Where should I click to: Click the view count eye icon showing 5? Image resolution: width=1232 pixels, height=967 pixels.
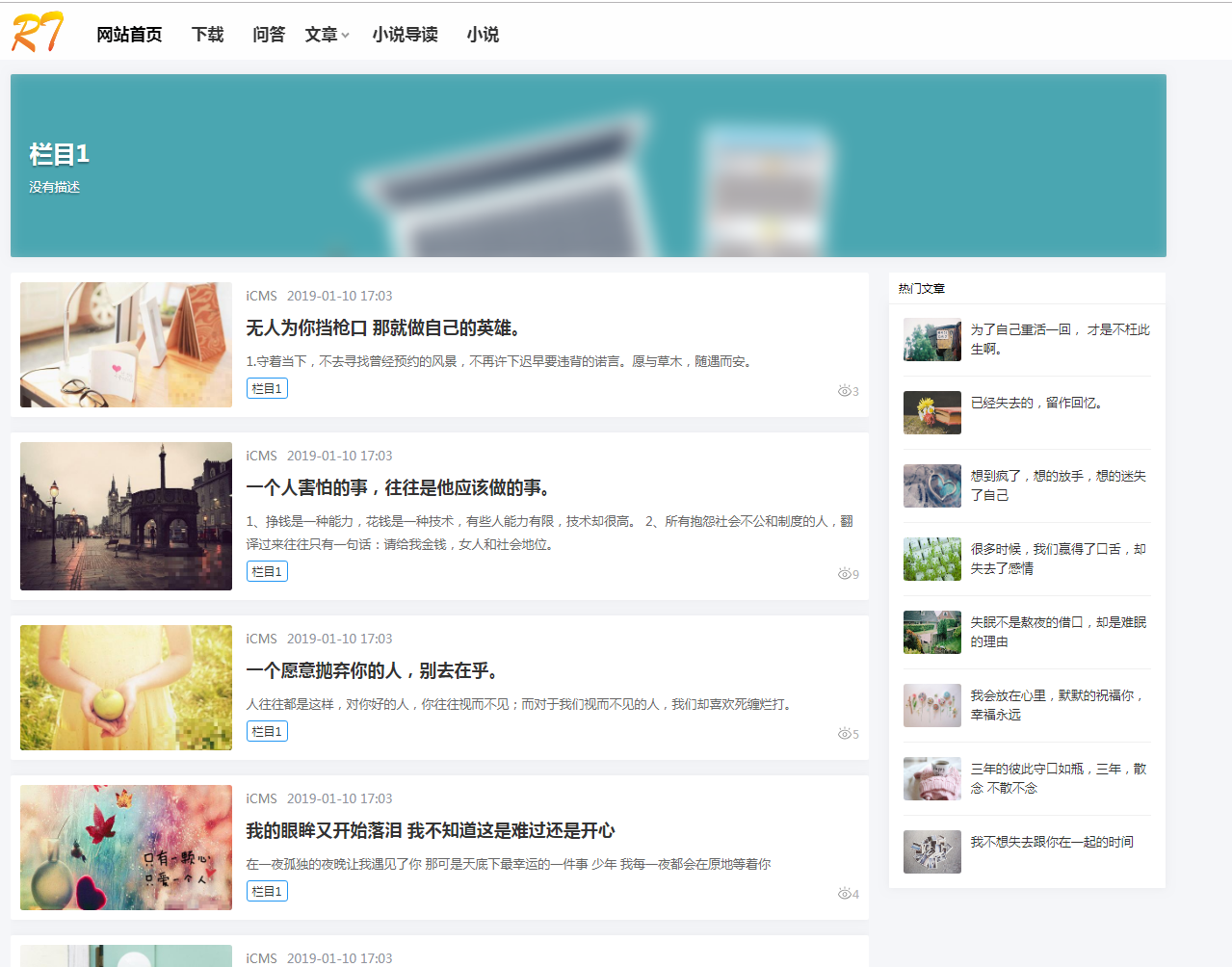[x=844, y=734]
